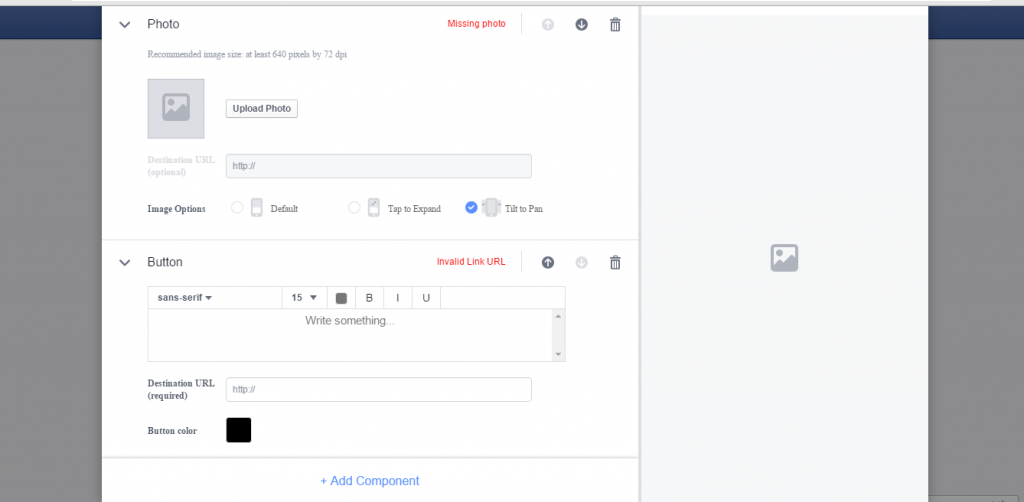Select the Tilt to Pan option
This screenshot has width=1024, height=502.
472,208
